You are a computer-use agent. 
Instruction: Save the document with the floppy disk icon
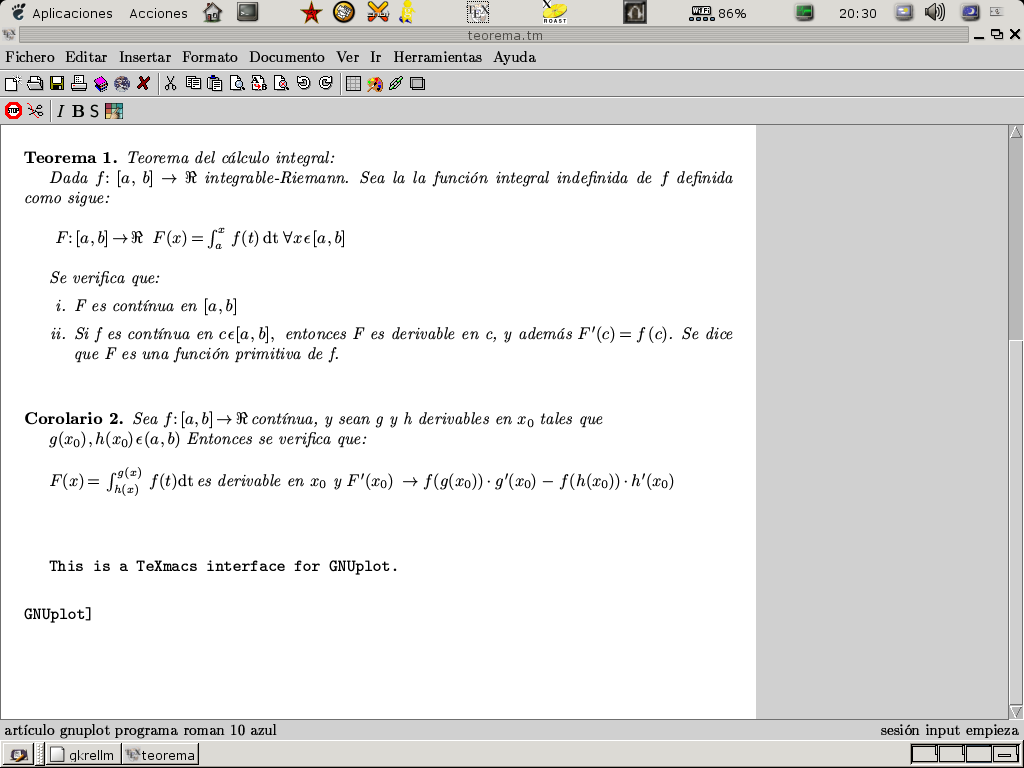[x=57, y=84]
